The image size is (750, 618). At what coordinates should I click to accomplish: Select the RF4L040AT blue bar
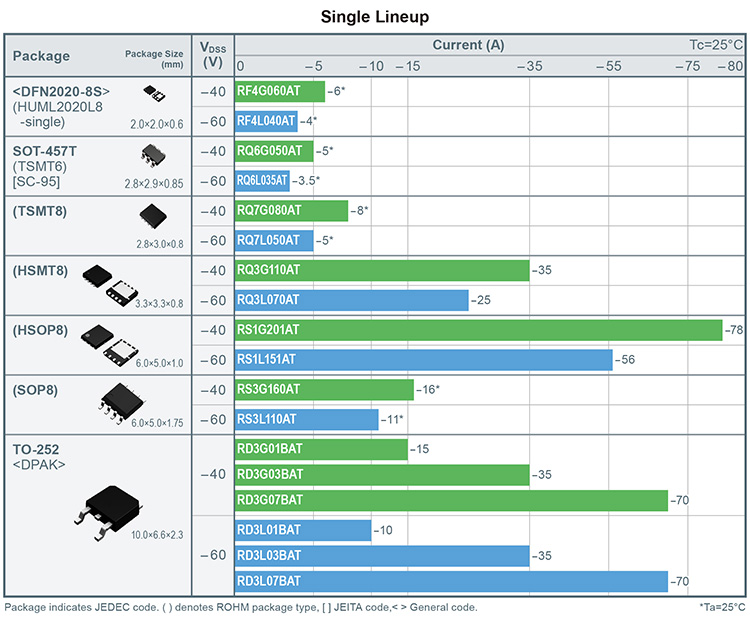pyautogui.click(x=266, y=121)
